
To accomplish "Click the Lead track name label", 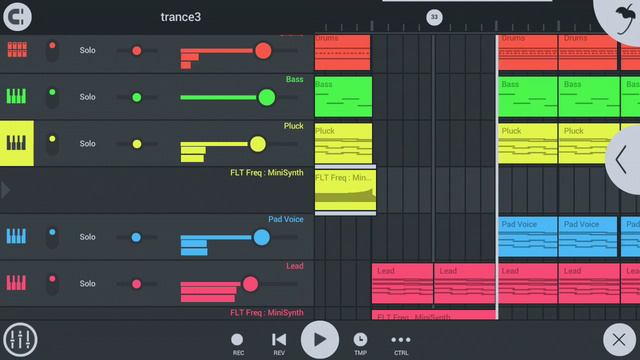I will pos(295,266).
